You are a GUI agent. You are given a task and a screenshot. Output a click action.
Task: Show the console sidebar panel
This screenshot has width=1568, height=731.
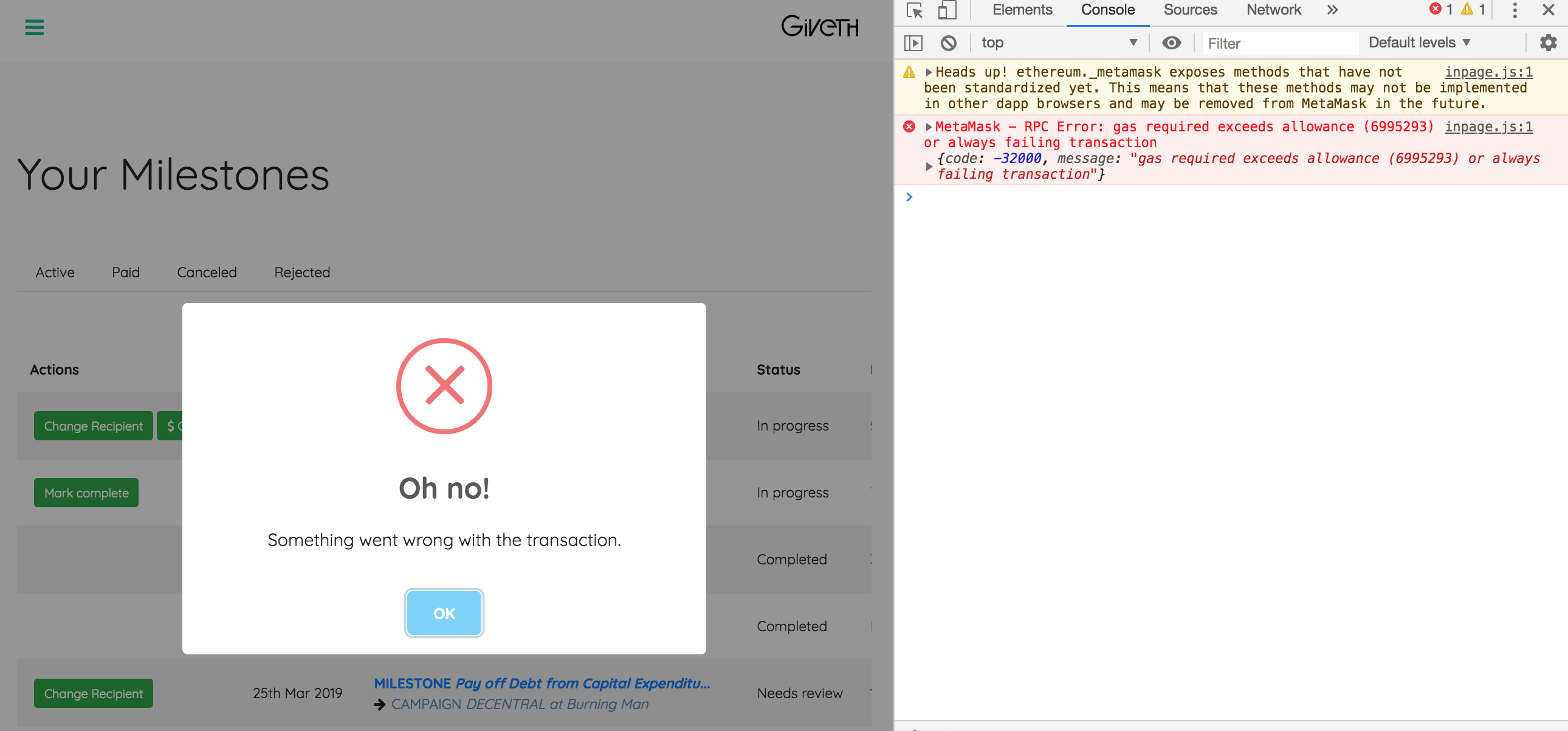click(913, 43)
